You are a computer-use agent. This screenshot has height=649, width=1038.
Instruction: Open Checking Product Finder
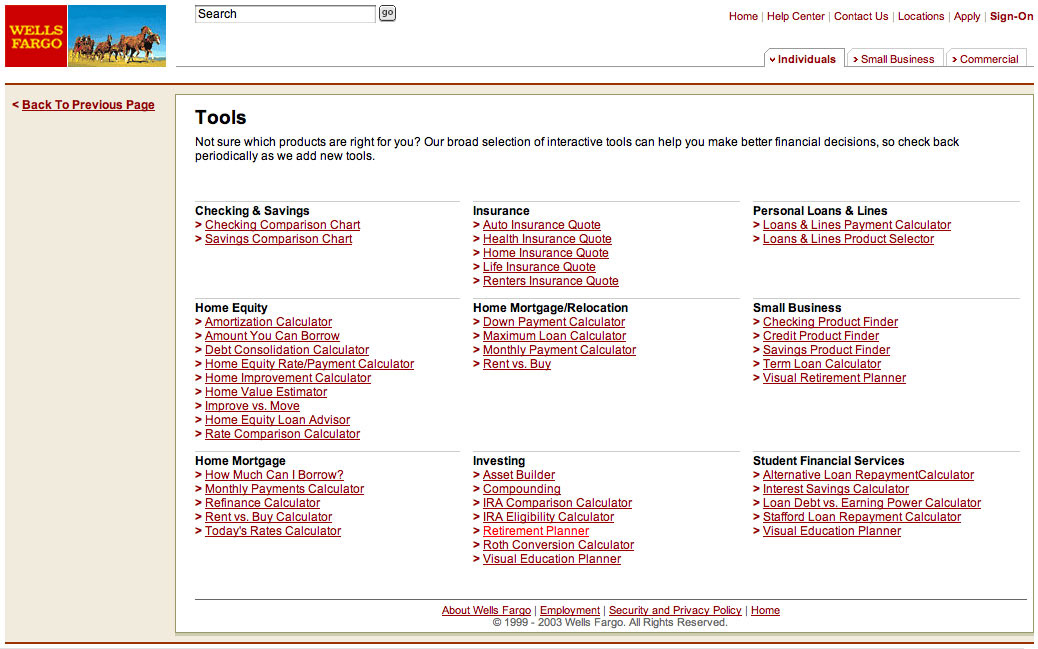pyautogui.click(x=830, y=322)
